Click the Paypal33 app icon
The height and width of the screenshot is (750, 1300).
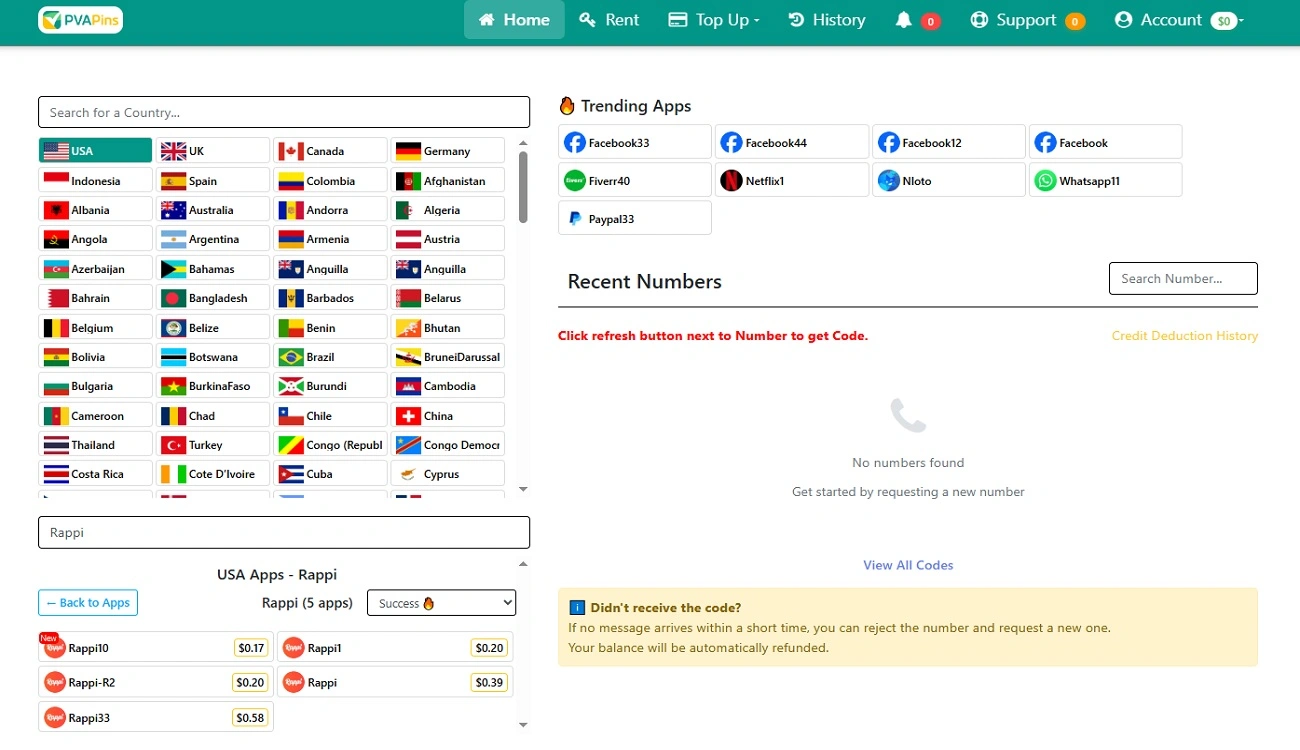click(574, 219)
